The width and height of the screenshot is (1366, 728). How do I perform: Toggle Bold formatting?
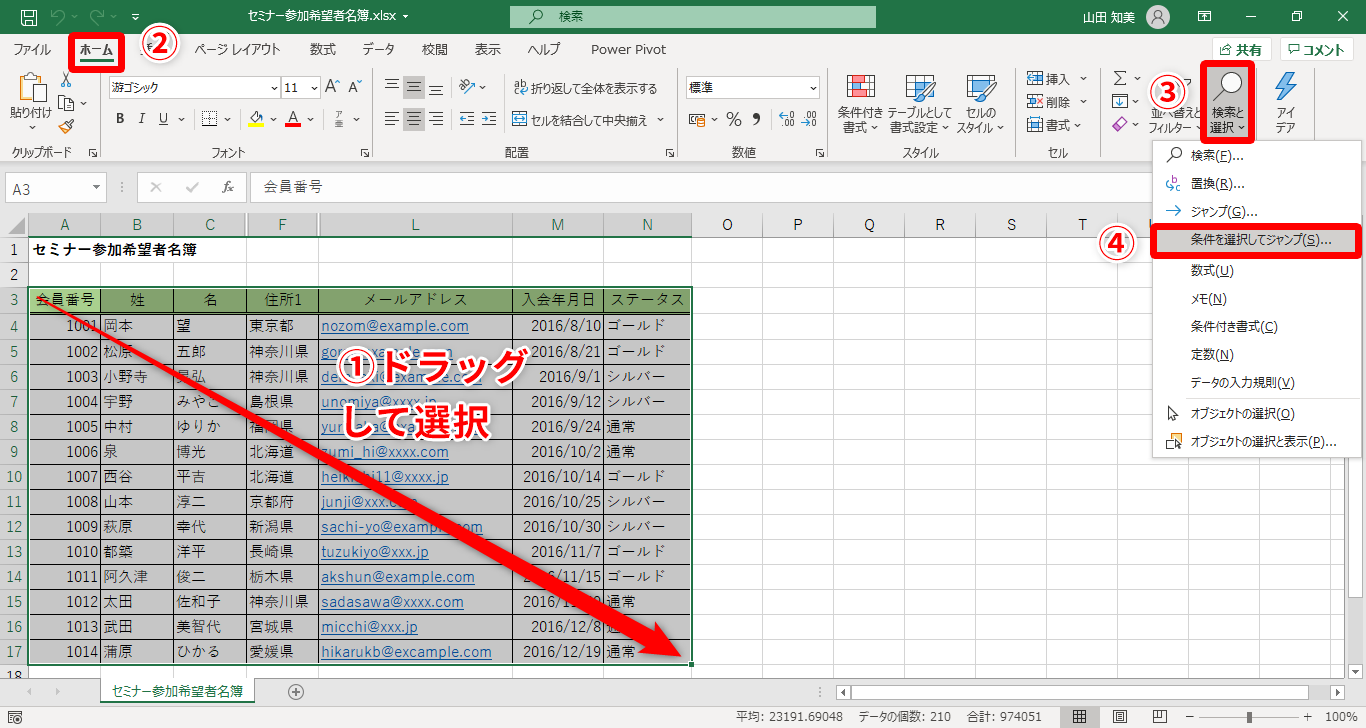[119, 119]
